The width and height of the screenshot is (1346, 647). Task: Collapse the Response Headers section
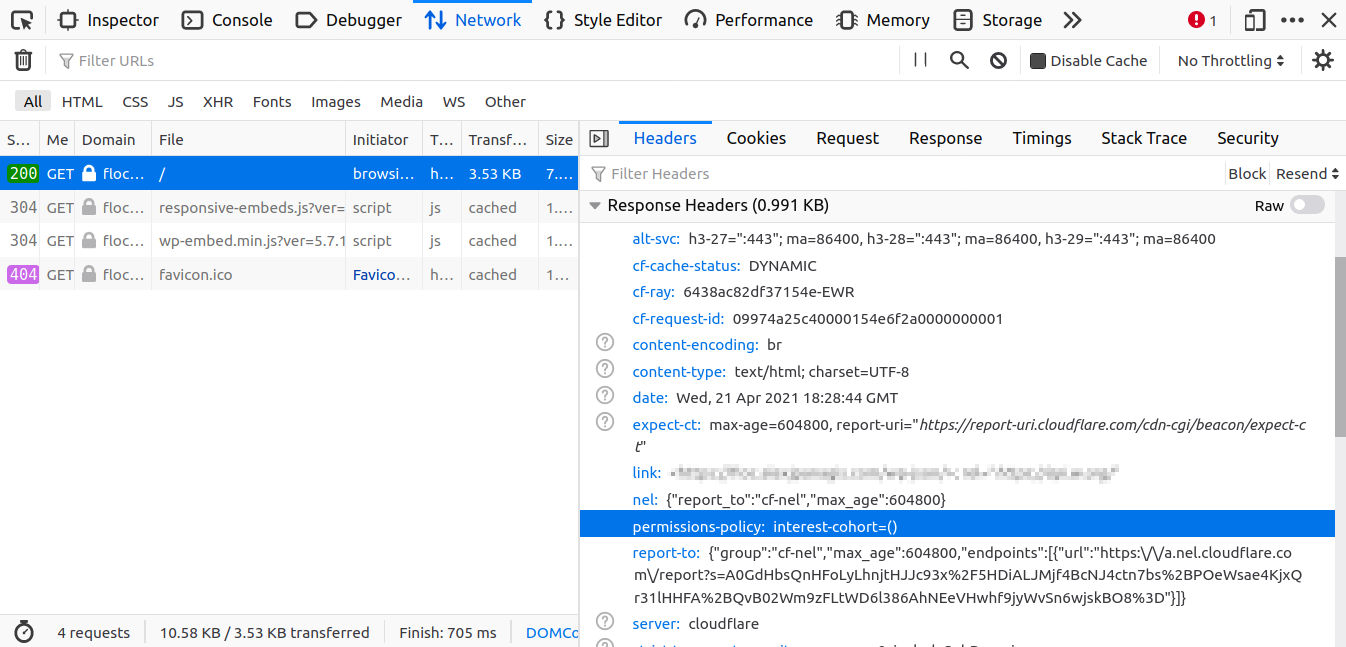pyautogui.click(x=595, y=205)
